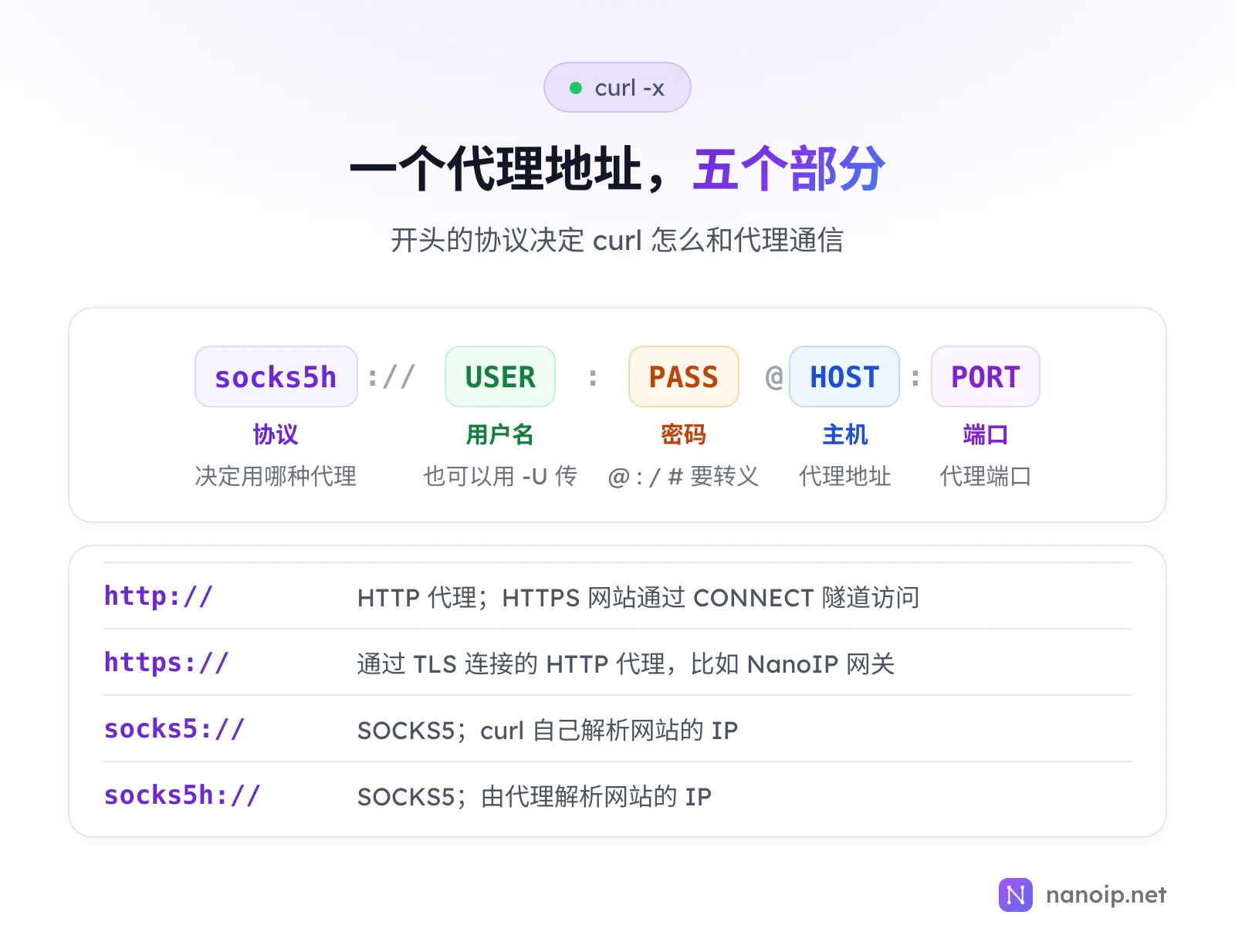Click the text 'SOCKS5；curl 自己解析网站的 IP'
Viewport: 1235px width, 952px height.
(x=547, y=730)
